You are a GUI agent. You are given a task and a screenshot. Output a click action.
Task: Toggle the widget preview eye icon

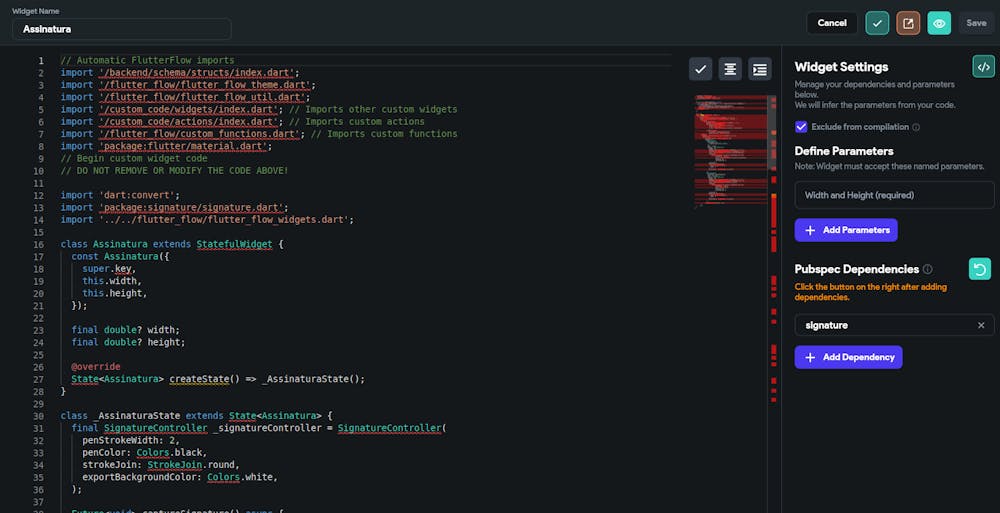click(939, 23)
